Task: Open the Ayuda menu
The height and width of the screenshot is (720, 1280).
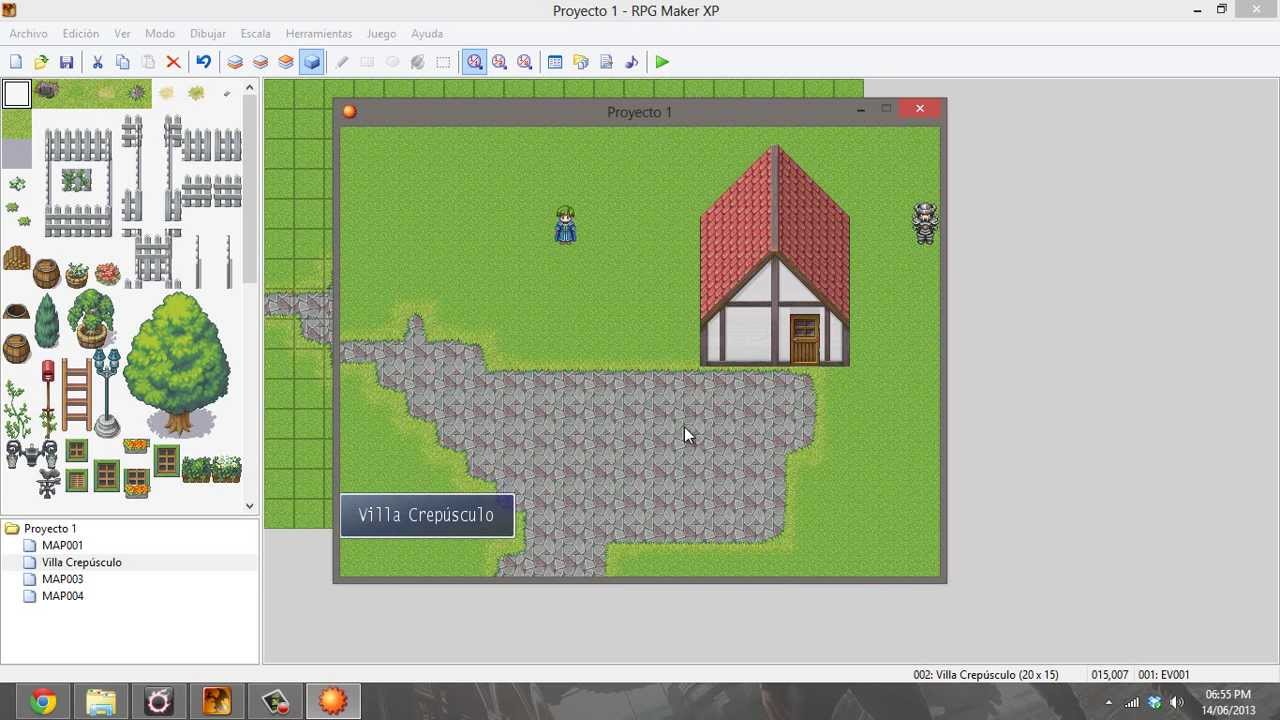Action: click(x=427, y=34)
